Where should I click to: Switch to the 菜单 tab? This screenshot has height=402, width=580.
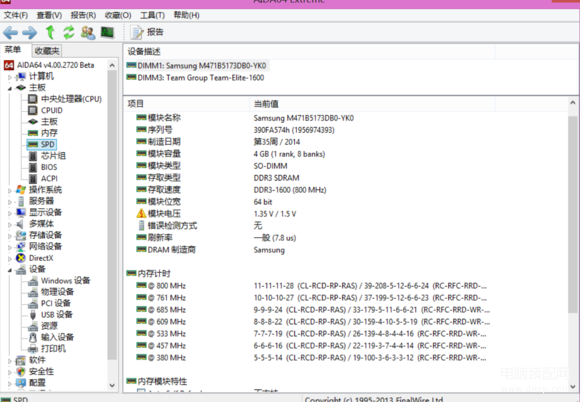tap(13, 50)
